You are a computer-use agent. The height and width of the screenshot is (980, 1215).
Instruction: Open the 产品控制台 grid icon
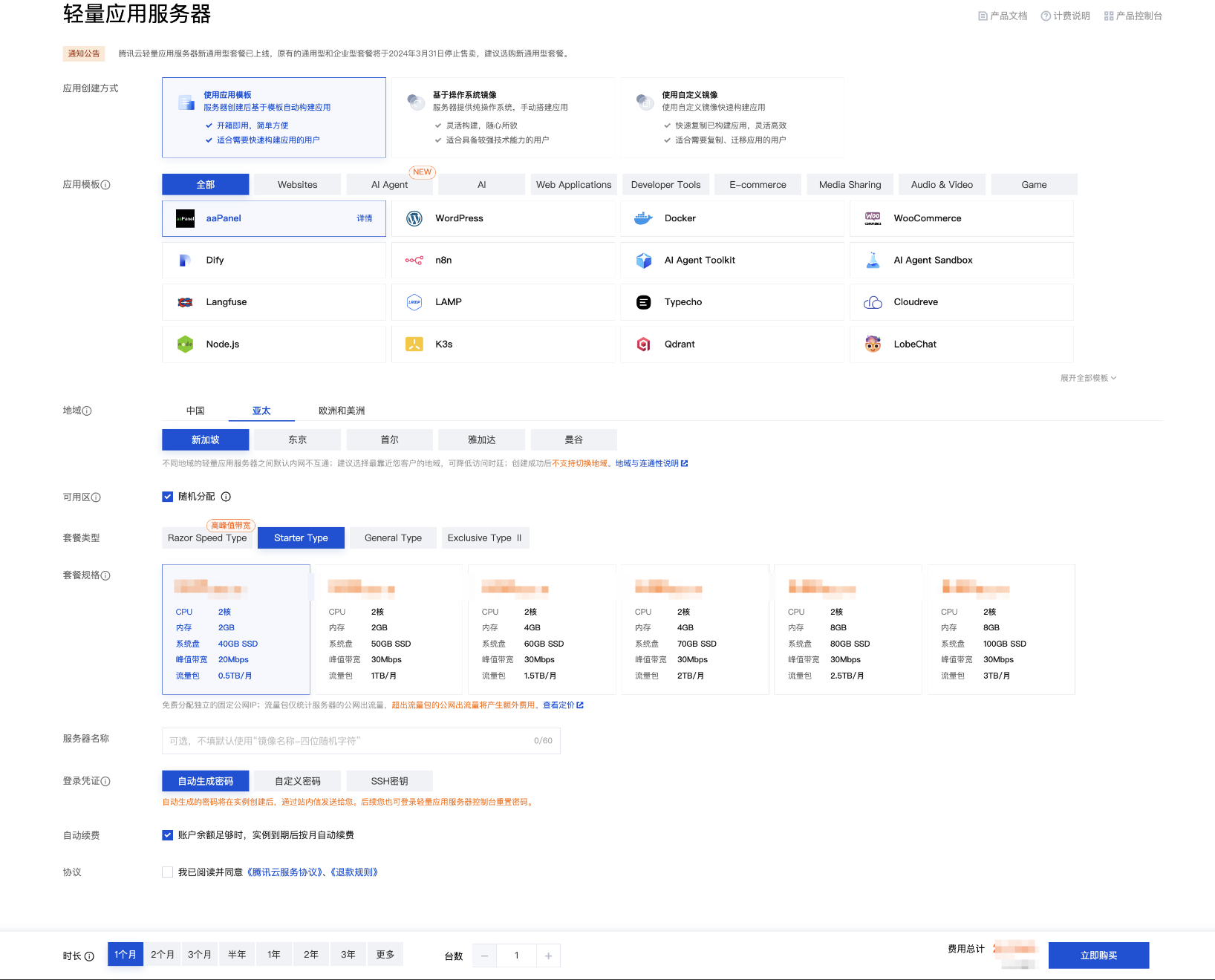pos(1109,16)
